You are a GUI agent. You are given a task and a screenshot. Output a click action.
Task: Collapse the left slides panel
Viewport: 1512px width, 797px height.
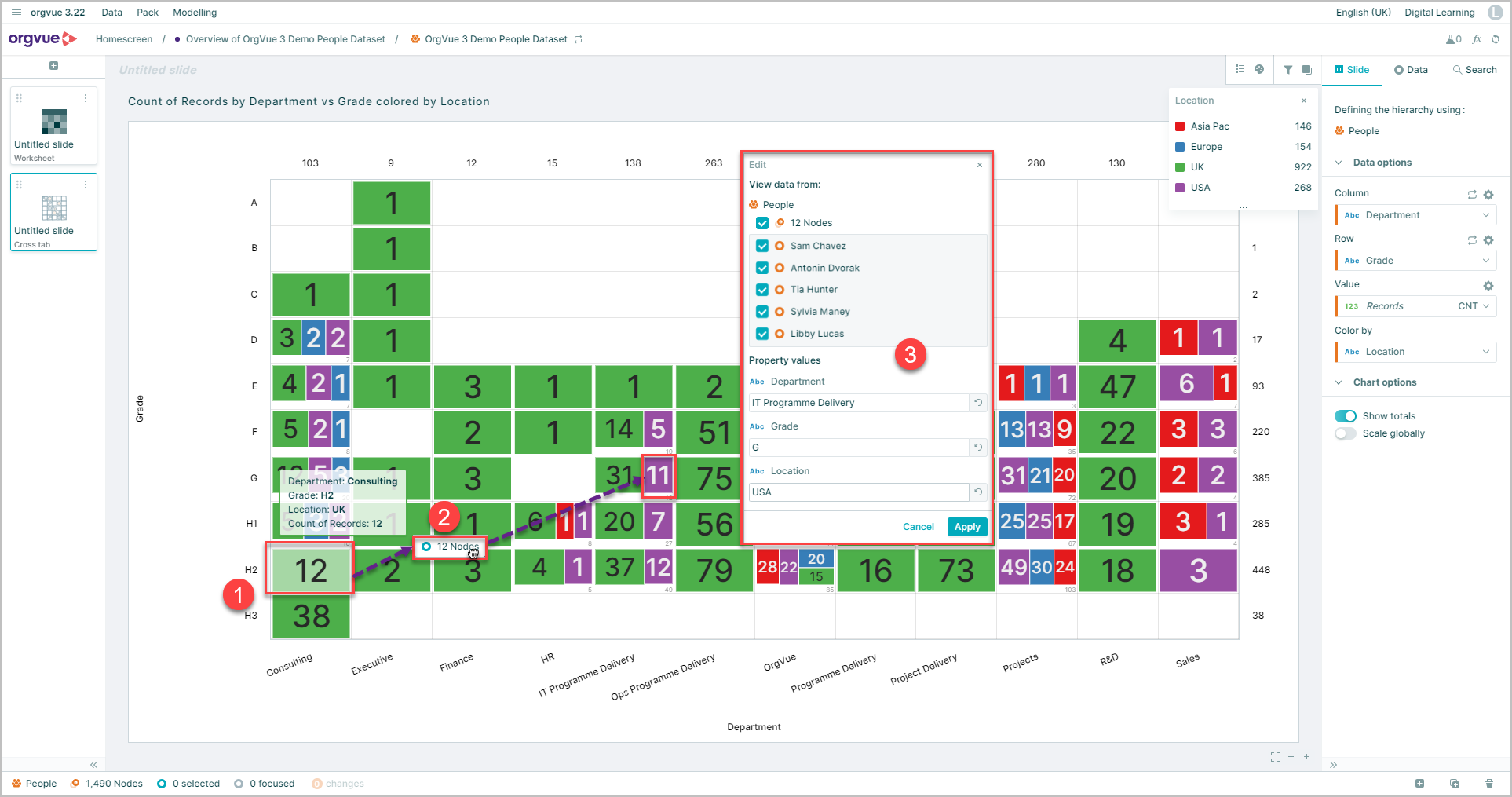[93, 765]
